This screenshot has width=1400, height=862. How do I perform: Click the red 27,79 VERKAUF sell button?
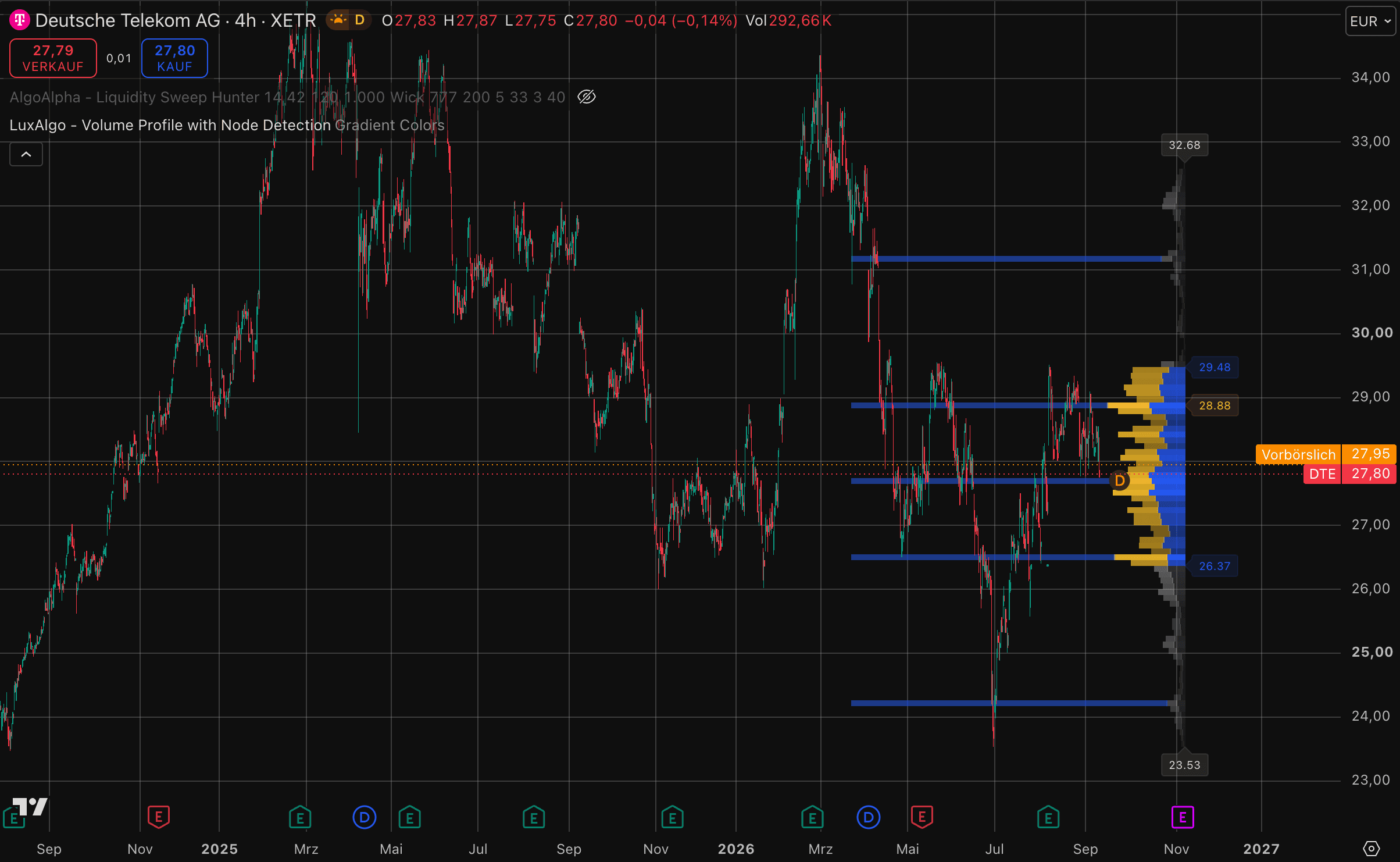coord(53,58)
